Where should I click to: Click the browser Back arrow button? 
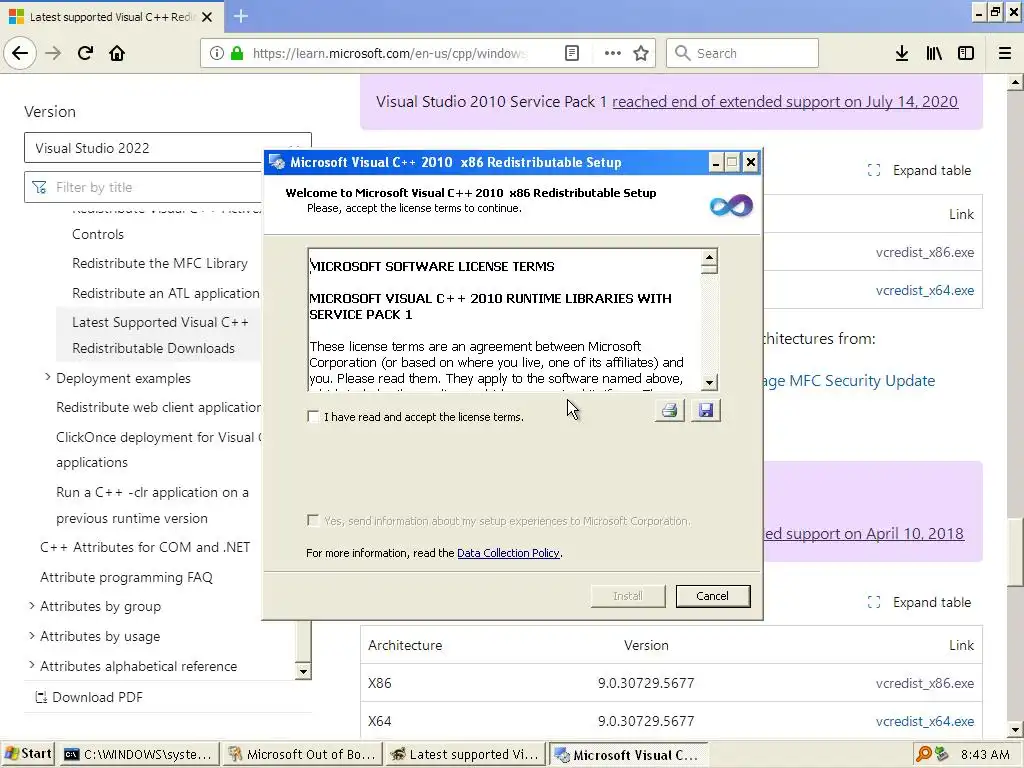pyautogui.click(x=20, y=54)
